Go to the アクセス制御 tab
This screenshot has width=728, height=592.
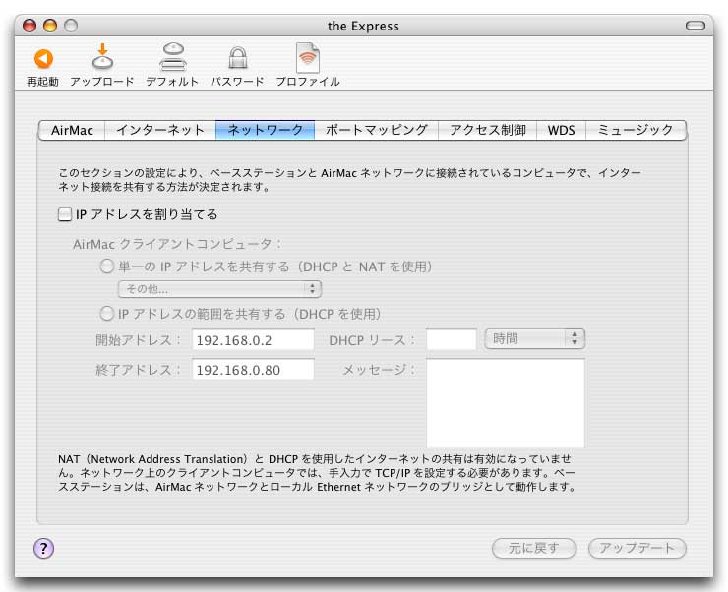click(488, 130)
